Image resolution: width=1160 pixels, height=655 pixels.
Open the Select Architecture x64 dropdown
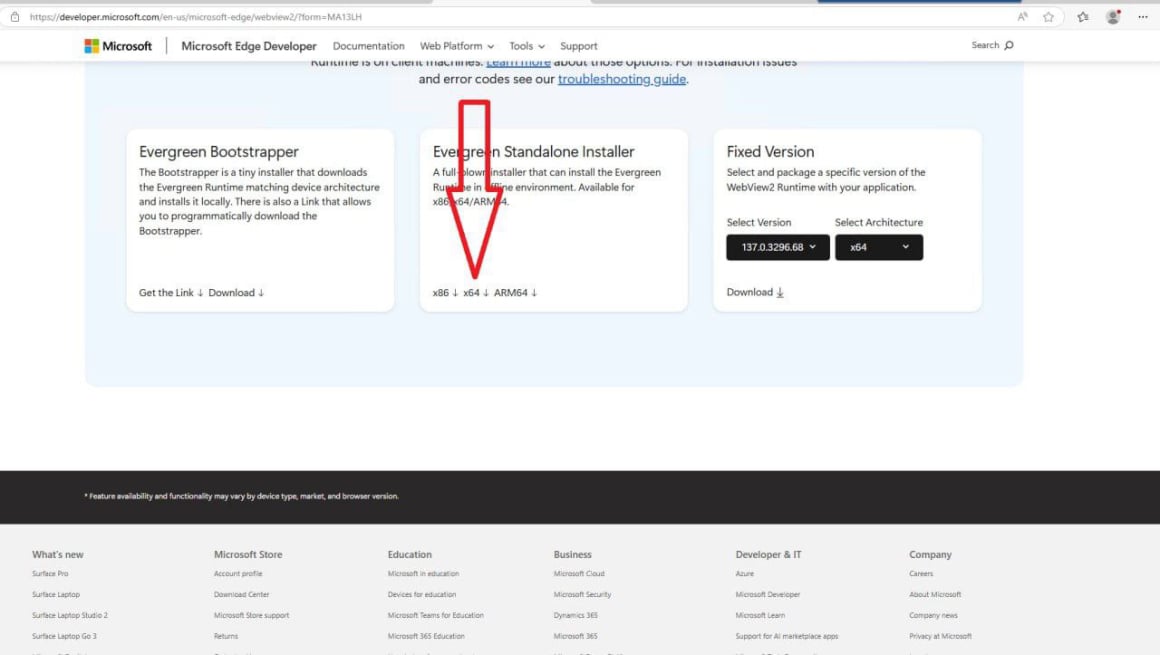879,247
